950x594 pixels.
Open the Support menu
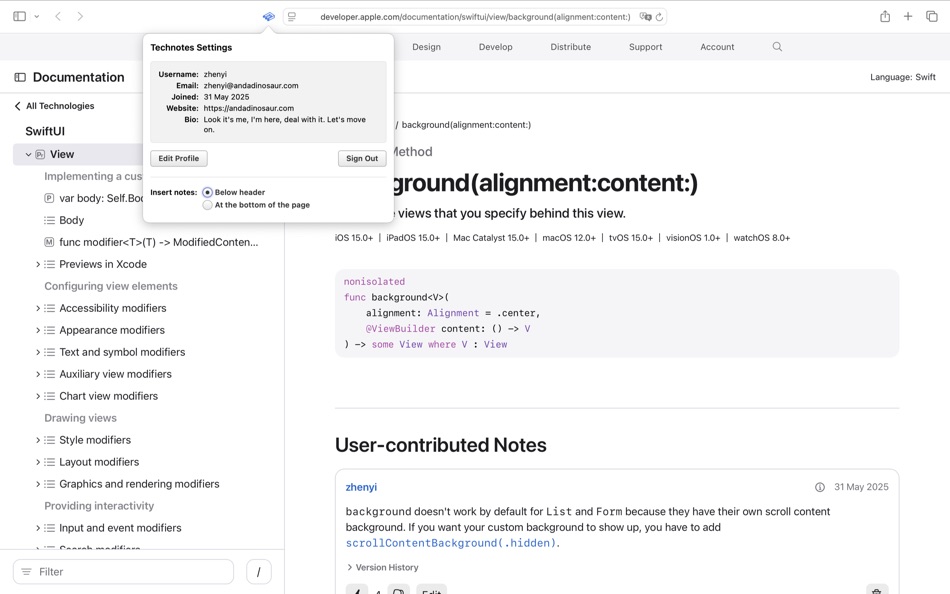(x=645, y=47)
